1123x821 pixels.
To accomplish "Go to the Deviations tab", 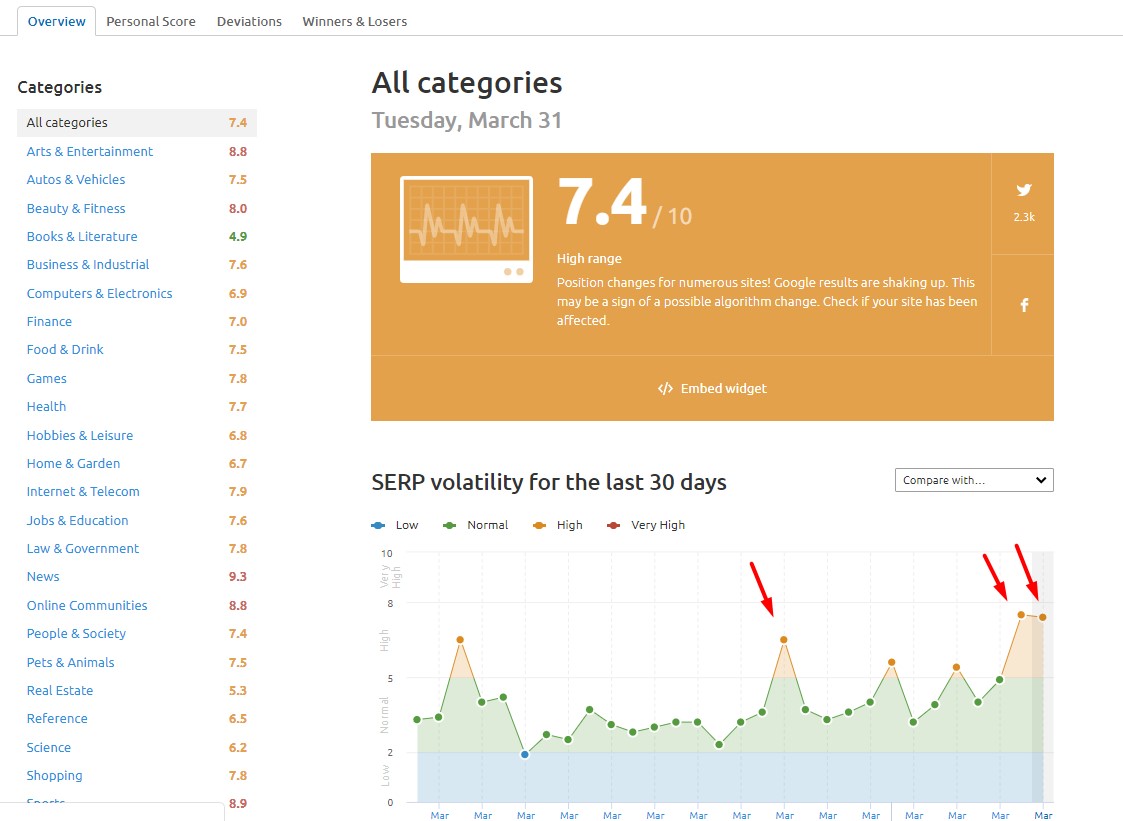I will [249, 21].
